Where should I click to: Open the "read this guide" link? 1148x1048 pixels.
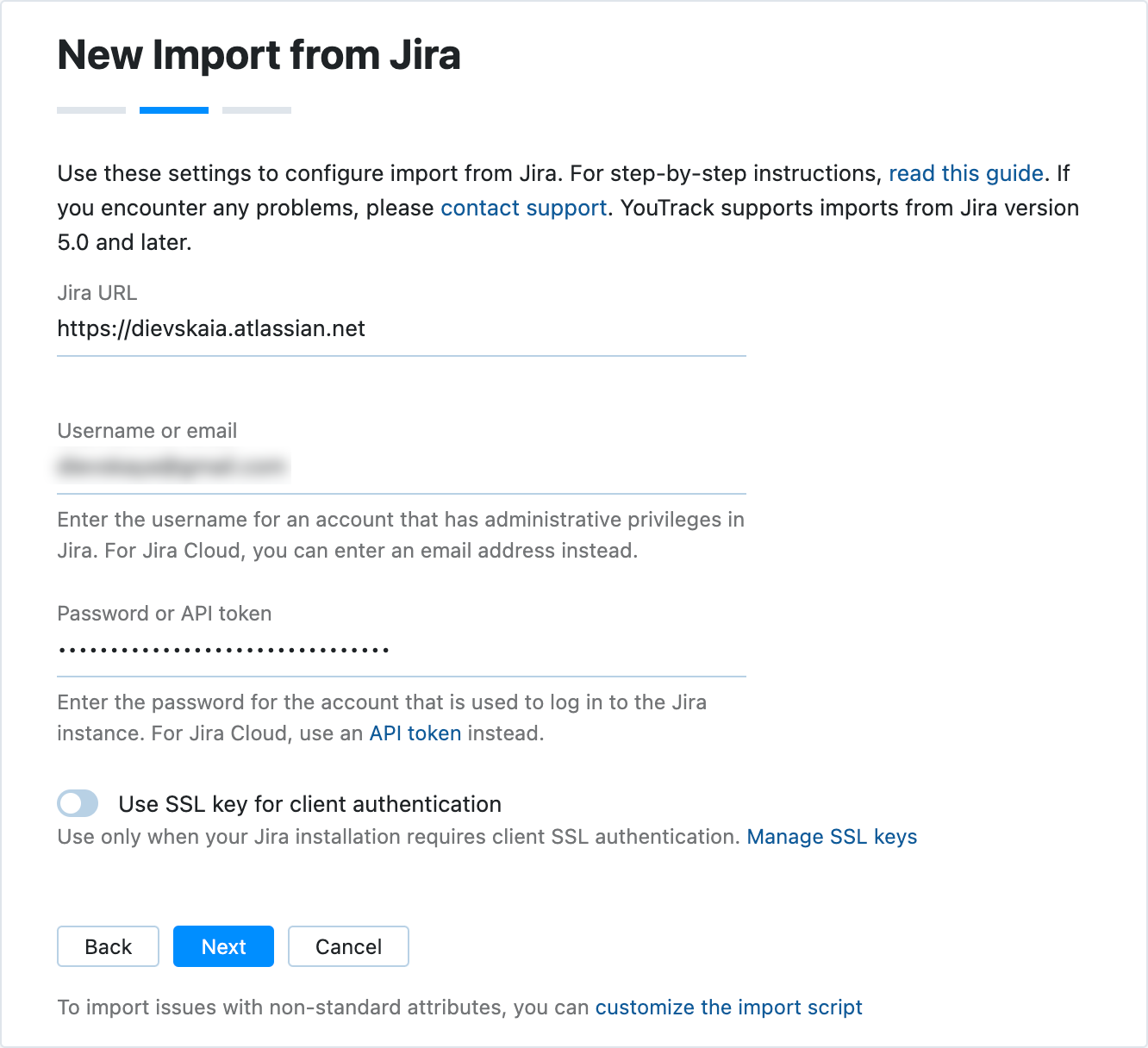tap(965, 173)
